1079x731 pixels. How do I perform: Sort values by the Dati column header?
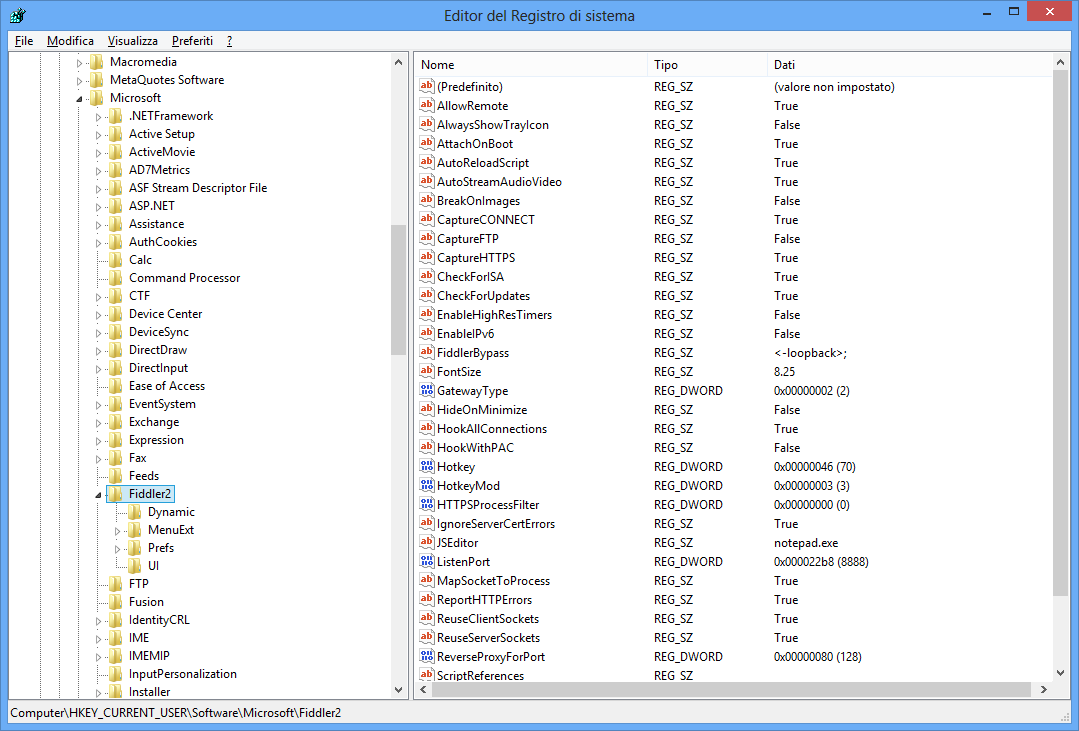click(x=909, y=65)
